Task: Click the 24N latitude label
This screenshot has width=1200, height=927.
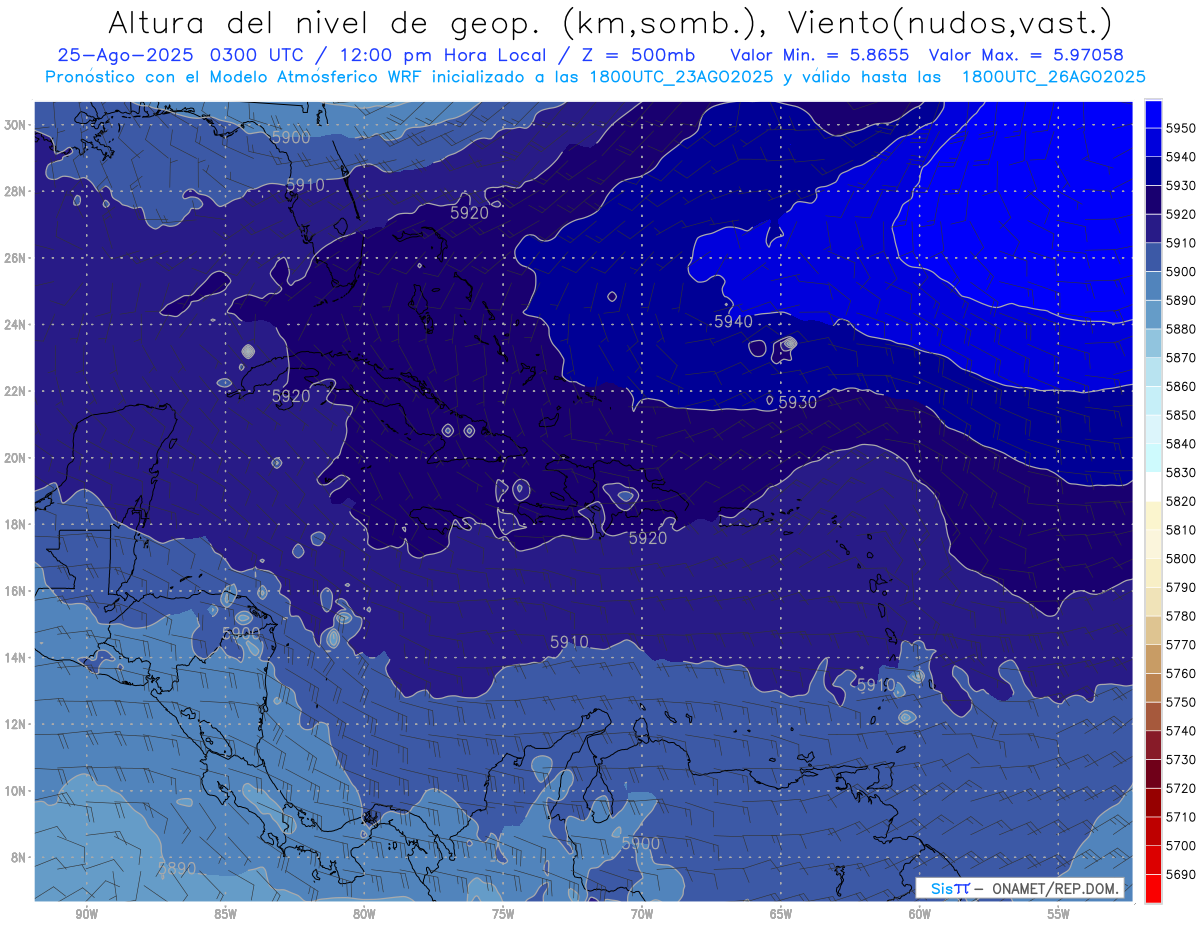Action: coord(14,325)
